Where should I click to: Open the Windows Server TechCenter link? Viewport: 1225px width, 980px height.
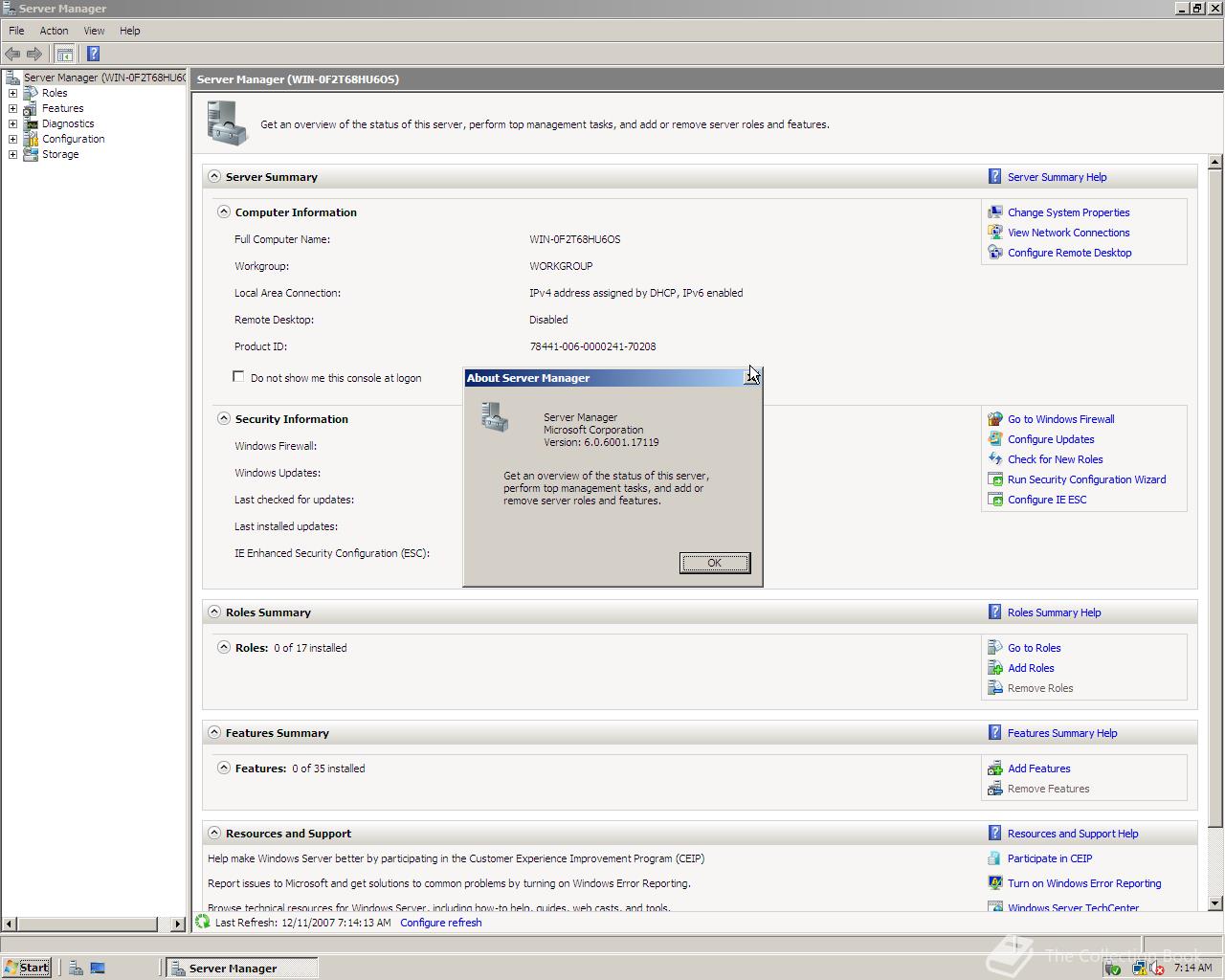click(x=1073, y=907)
